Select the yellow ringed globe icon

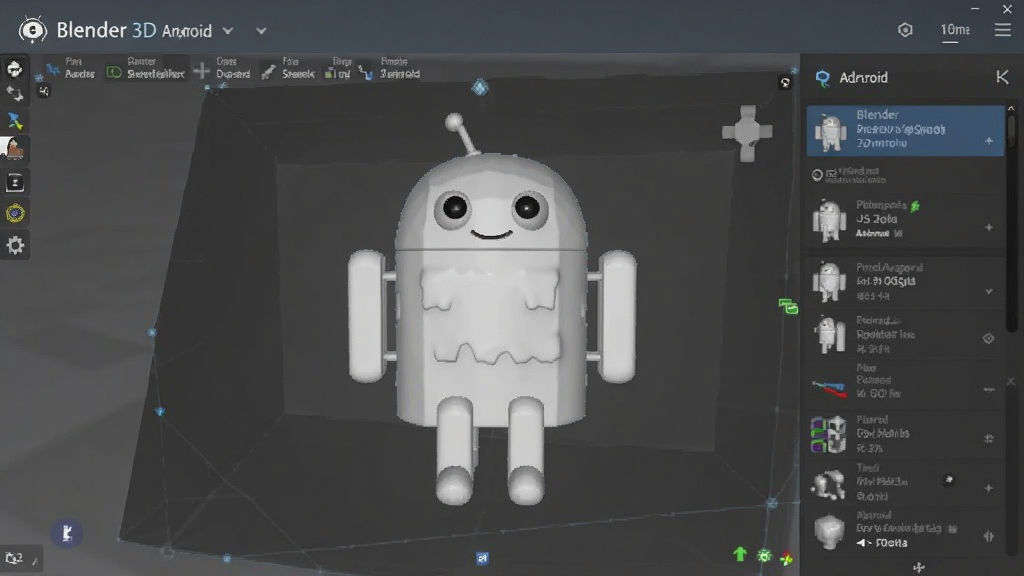click(15, 213)
